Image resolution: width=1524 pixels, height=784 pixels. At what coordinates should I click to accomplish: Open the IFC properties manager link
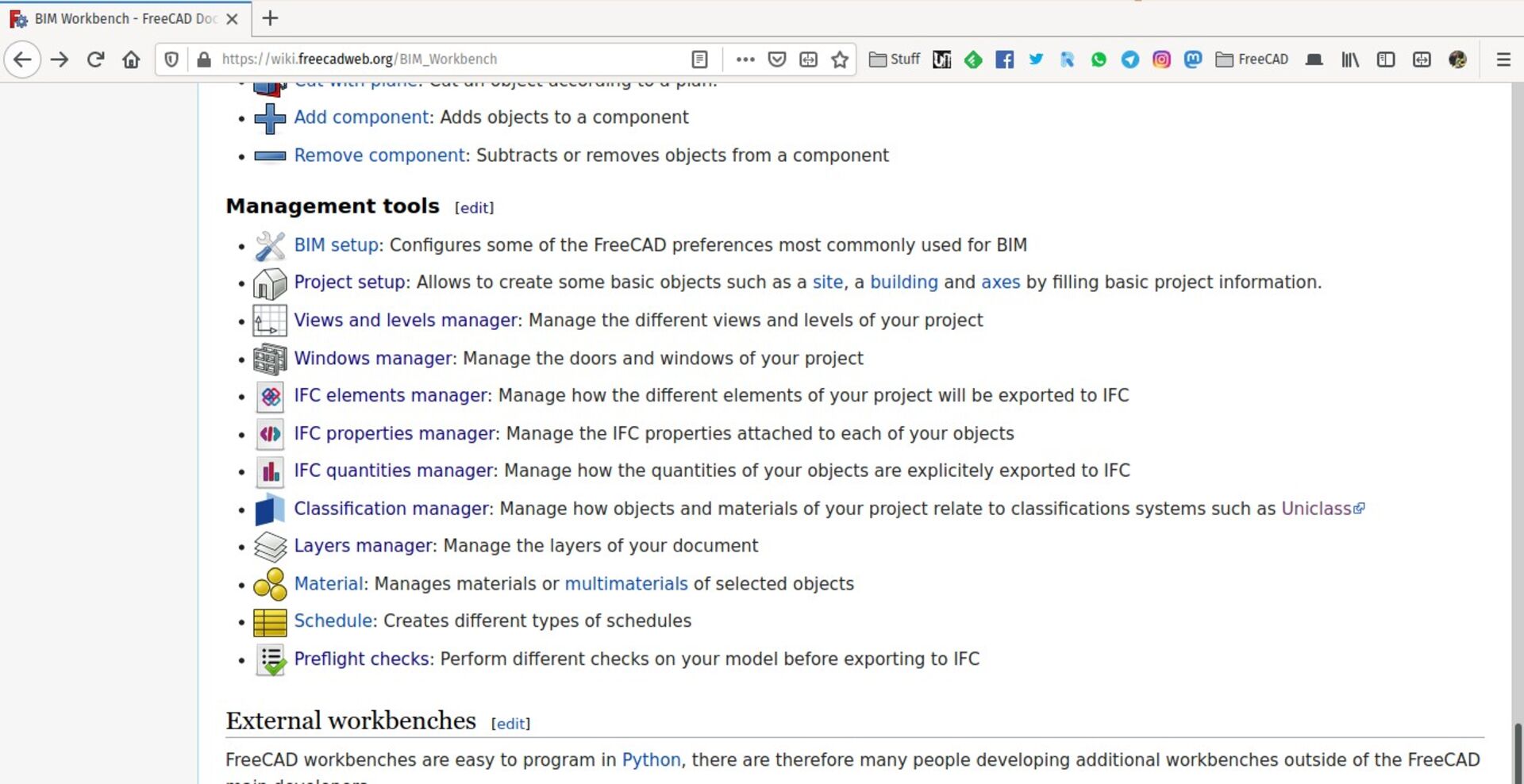[394, 434]
